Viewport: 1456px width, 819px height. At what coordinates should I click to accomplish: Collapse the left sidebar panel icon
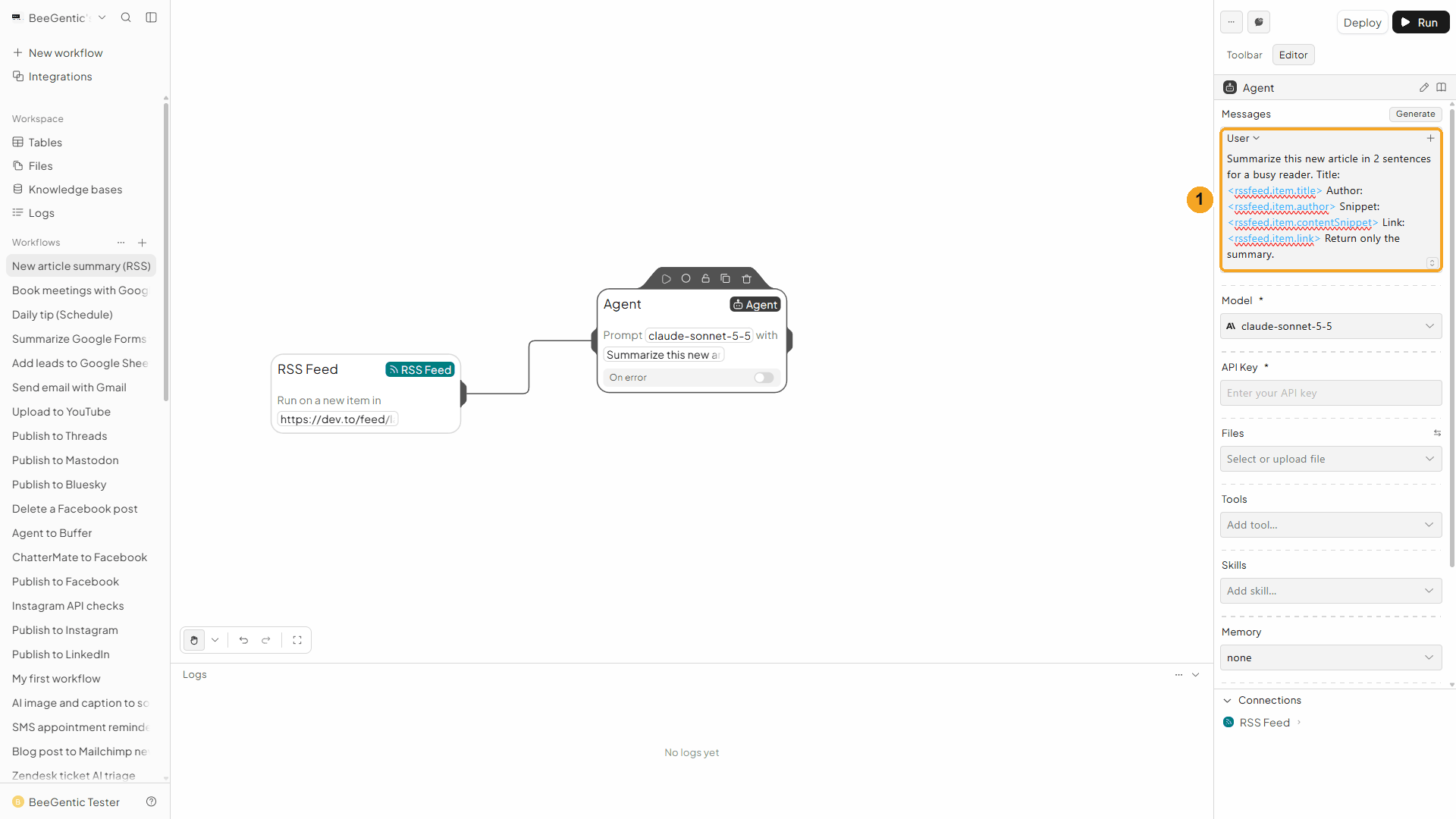pyautogui.click(x=151, y=17)
